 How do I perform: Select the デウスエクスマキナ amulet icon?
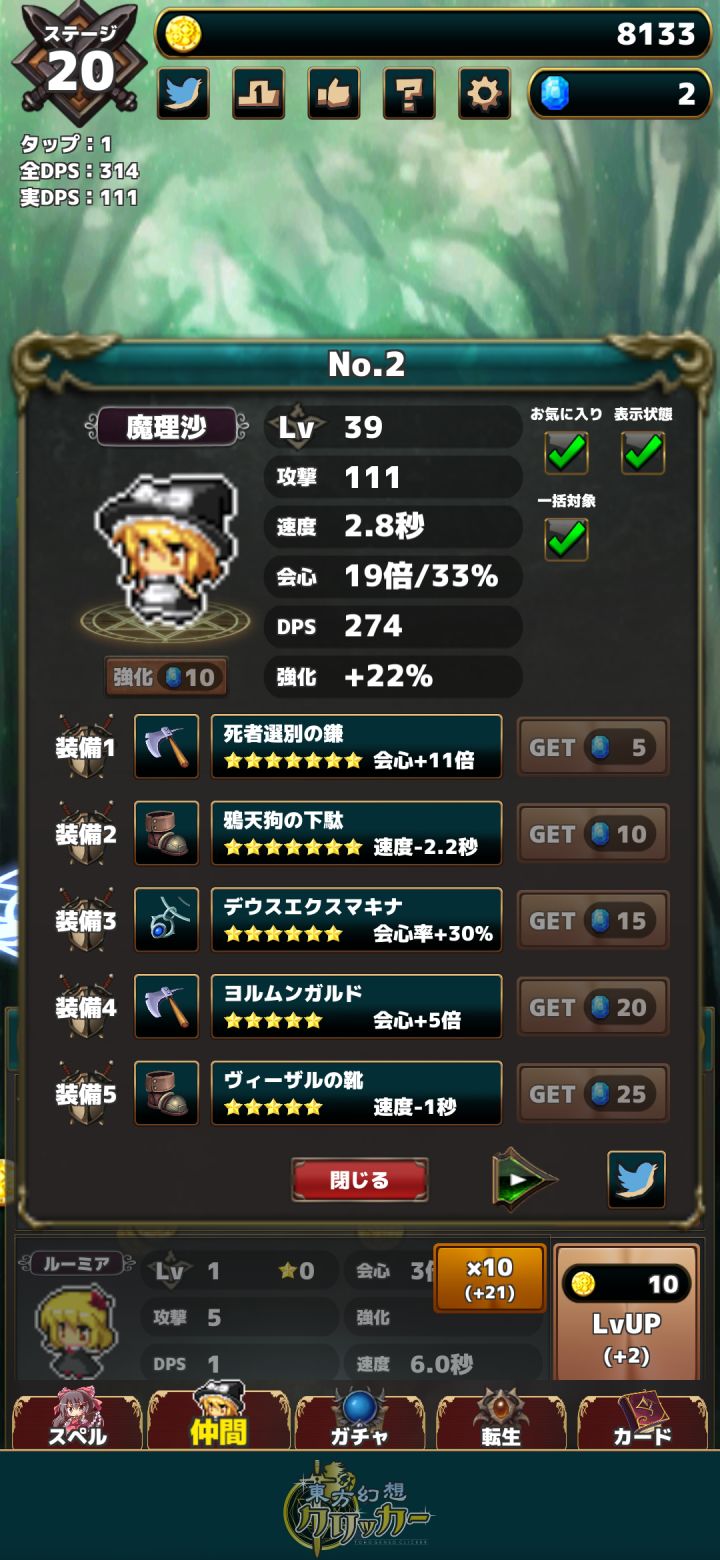[x=166, y=920]
